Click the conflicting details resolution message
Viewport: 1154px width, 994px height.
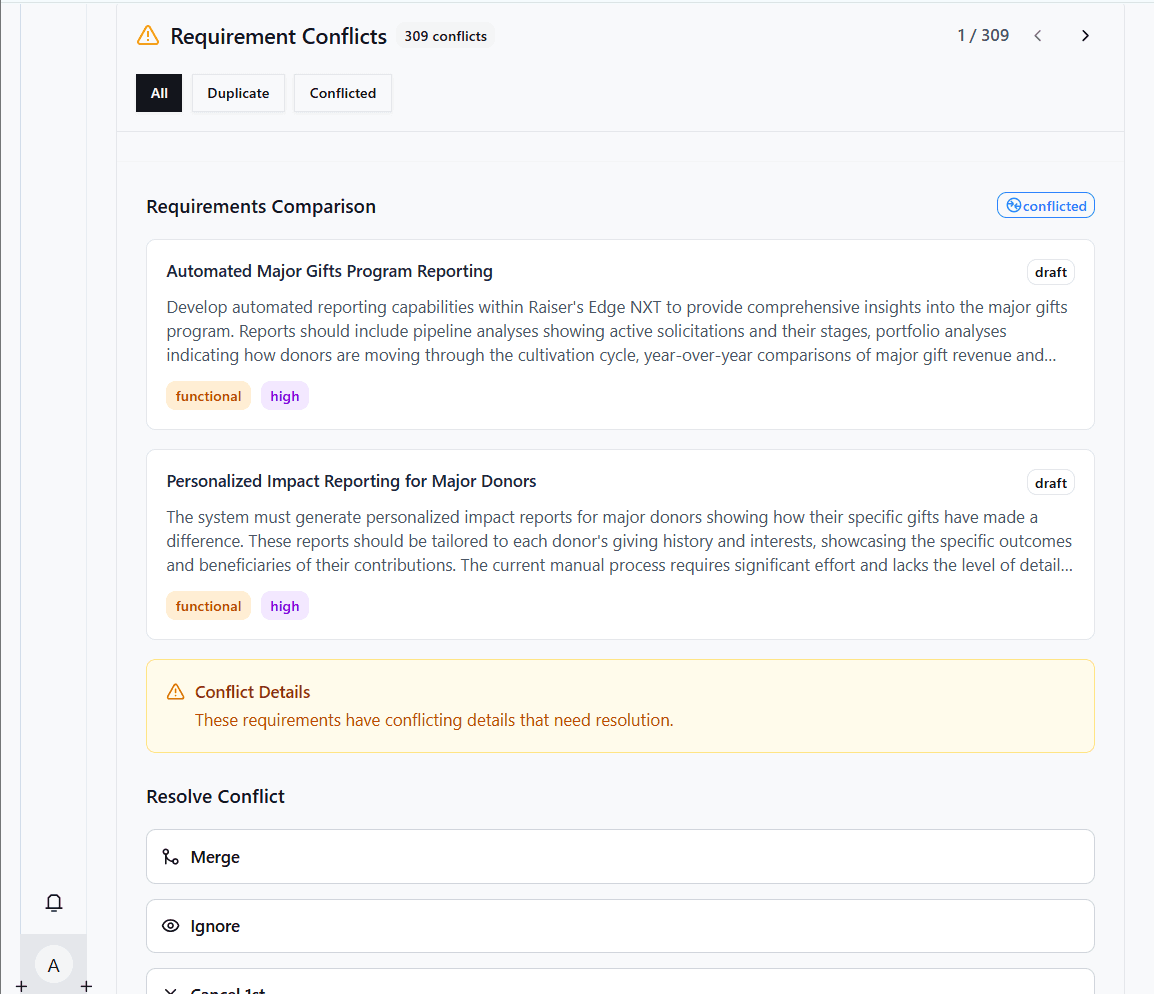click(x=434, y=720)
